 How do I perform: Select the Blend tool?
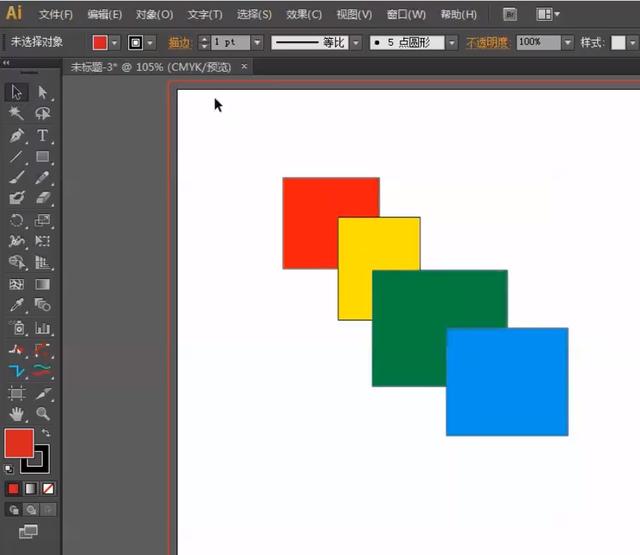point(42,305)
